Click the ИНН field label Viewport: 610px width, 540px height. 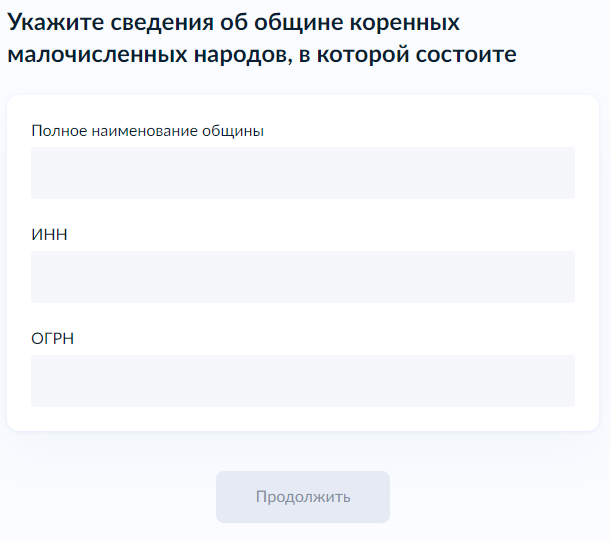pos(49,235)
